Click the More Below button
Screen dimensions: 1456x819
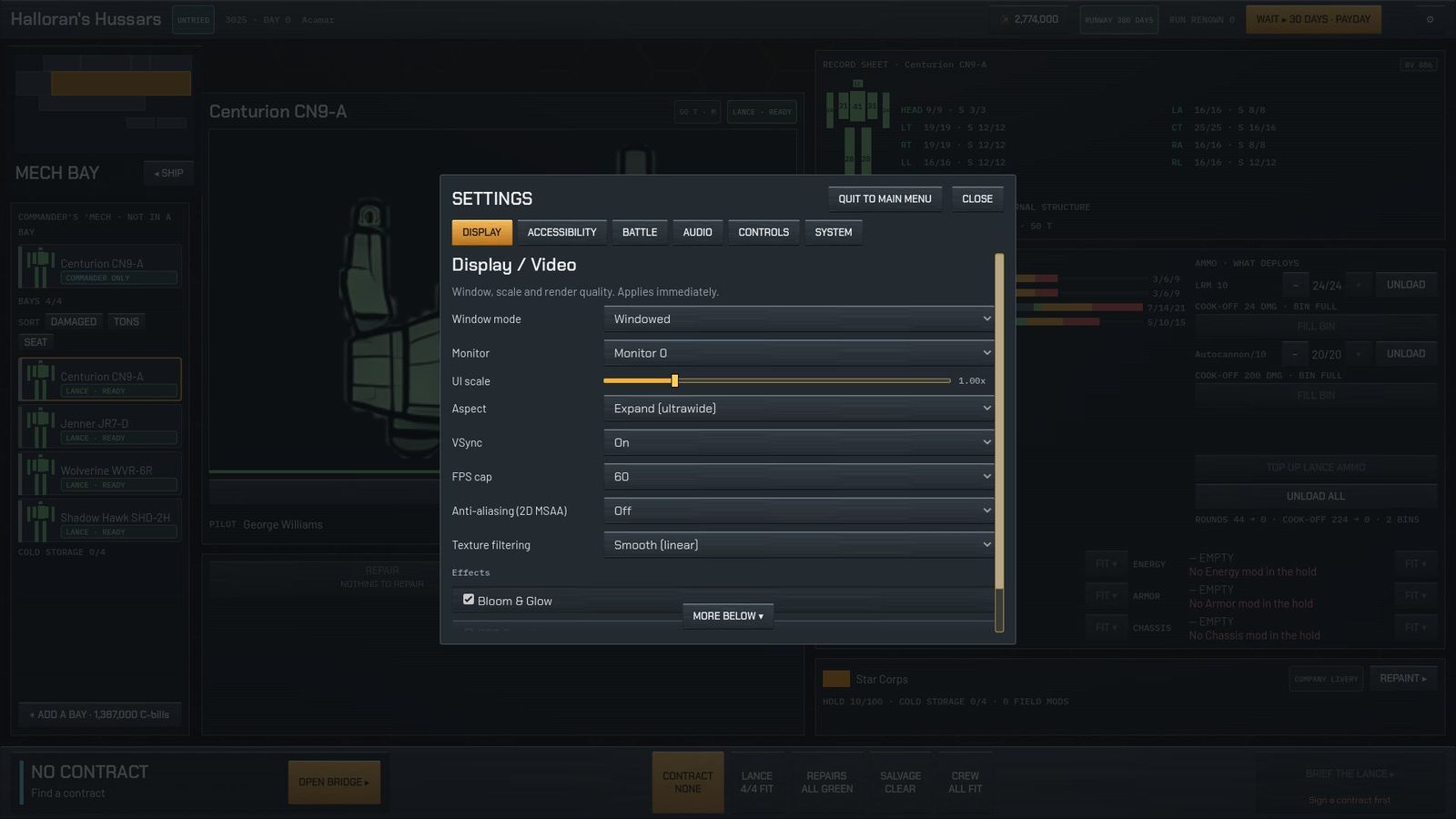tap(728, 616)
